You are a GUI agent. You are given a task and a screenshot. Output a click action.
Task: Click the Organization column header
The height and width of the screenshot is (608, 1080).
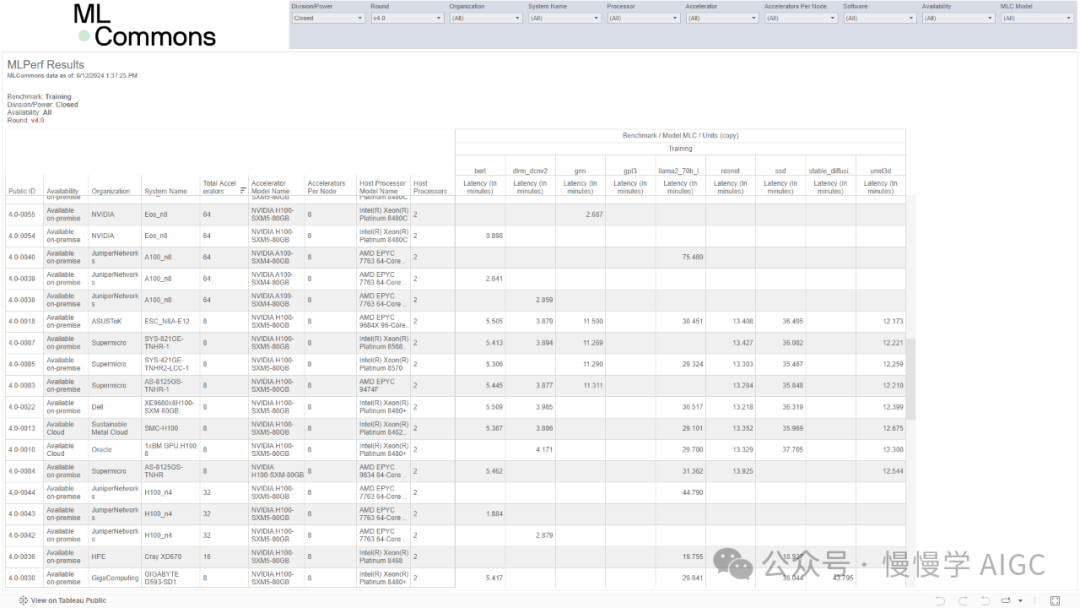click(110, 191)
